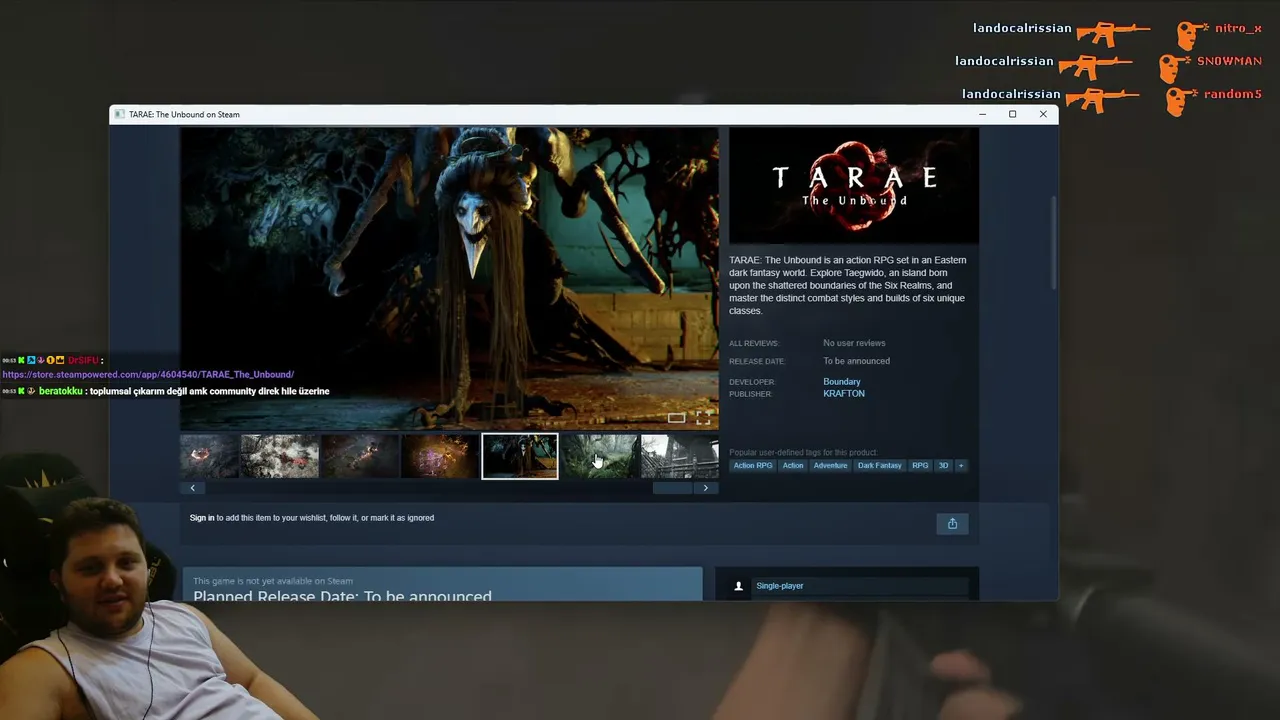The width and height of the screenshot is (1280, 720).
Task: Go to previous screenshots with the left arrow
Action: click(x=192, y=488)
